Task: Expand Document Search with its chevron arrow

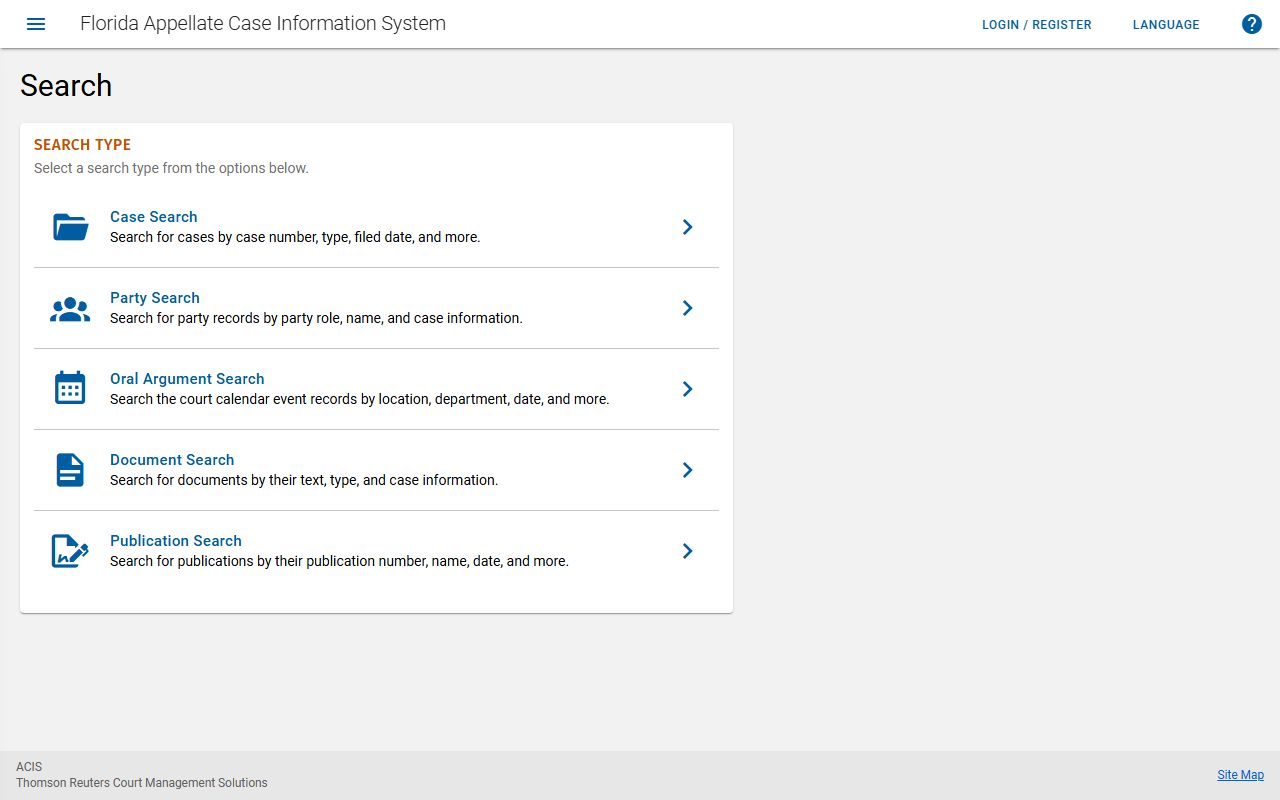Action: [687, 470]
